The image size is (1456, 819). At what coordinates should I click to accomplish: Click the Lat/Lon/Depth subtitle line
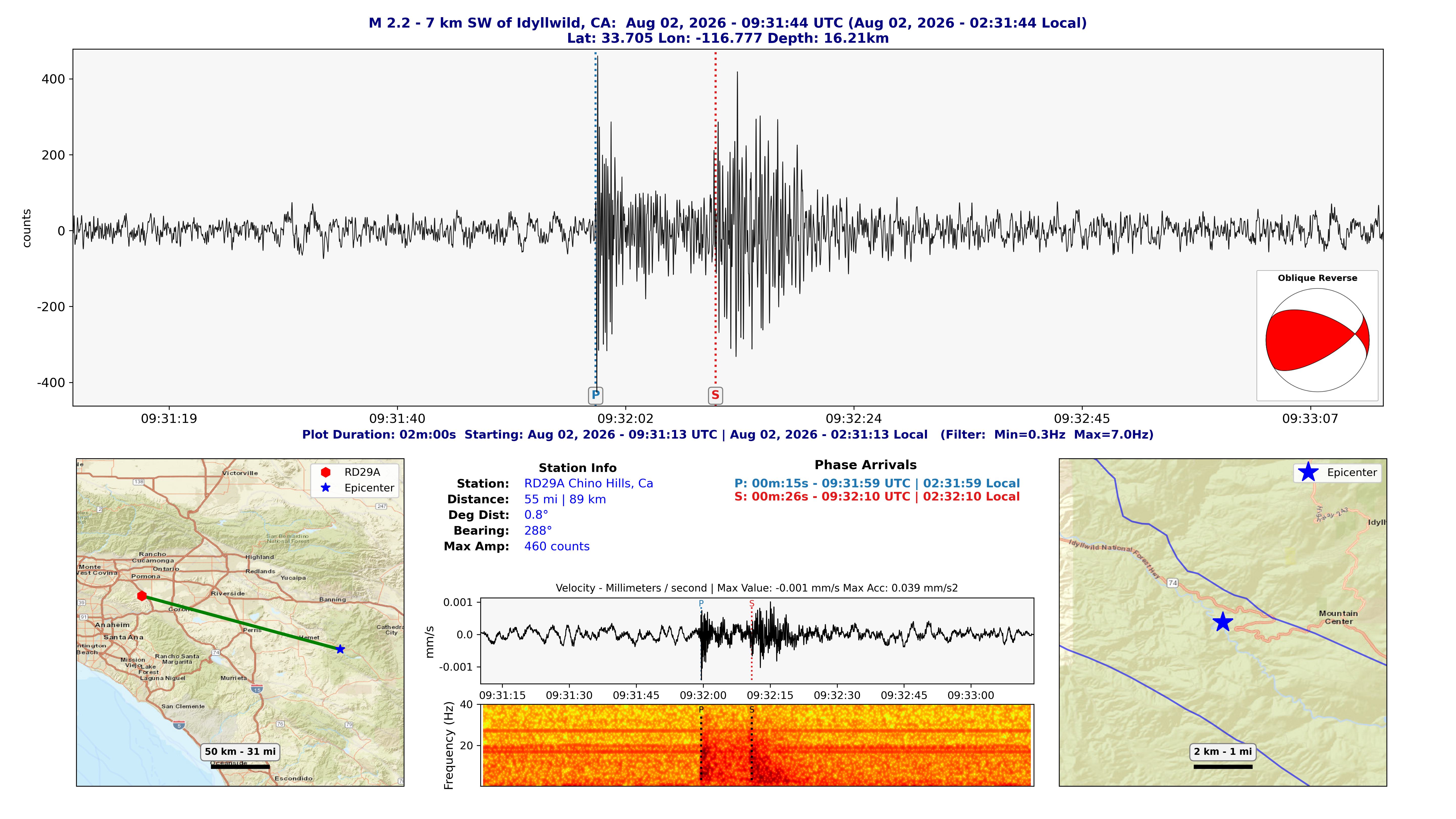[728, 38]
